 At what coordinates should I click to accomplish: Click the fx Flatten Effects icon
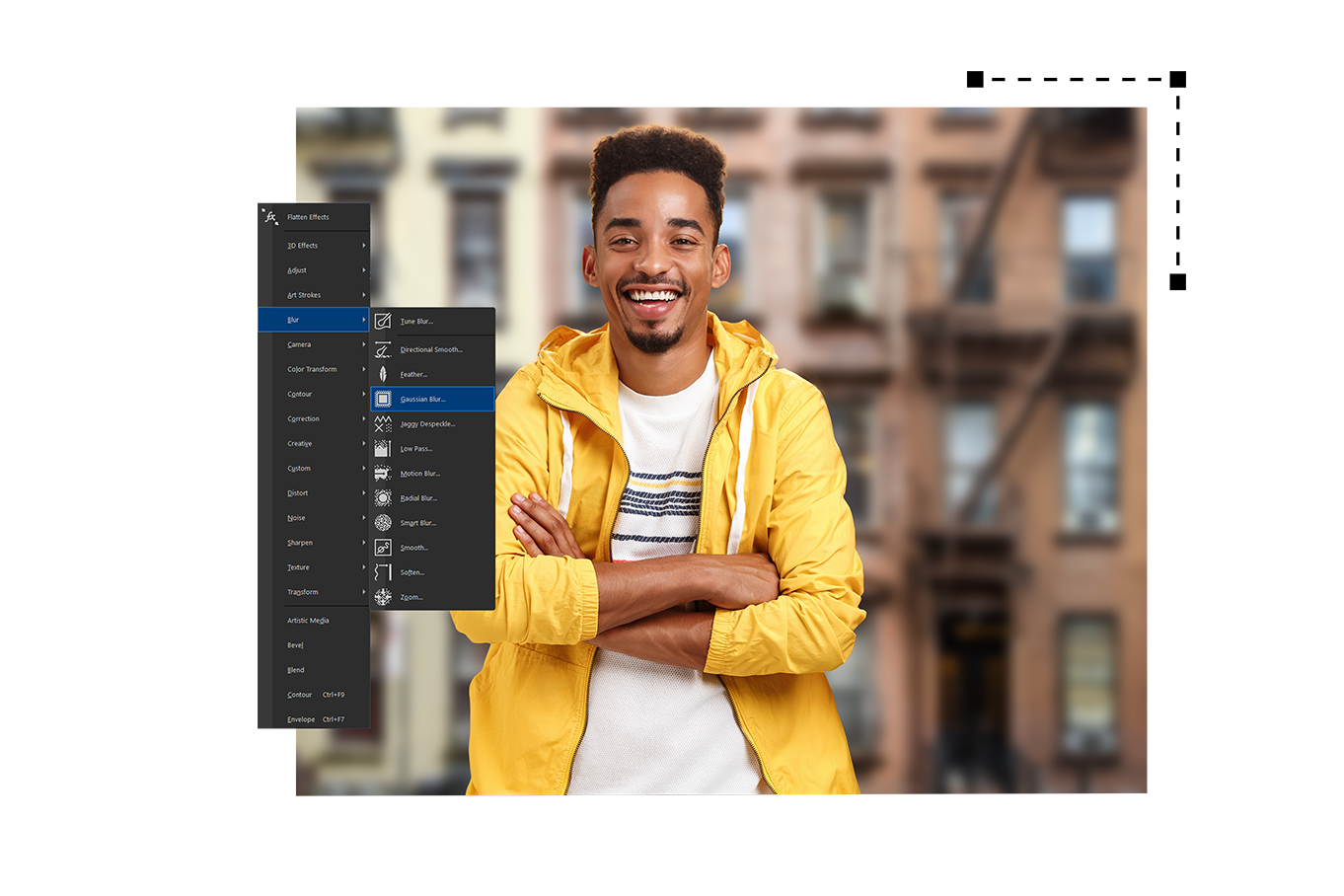tap(270, 216)
